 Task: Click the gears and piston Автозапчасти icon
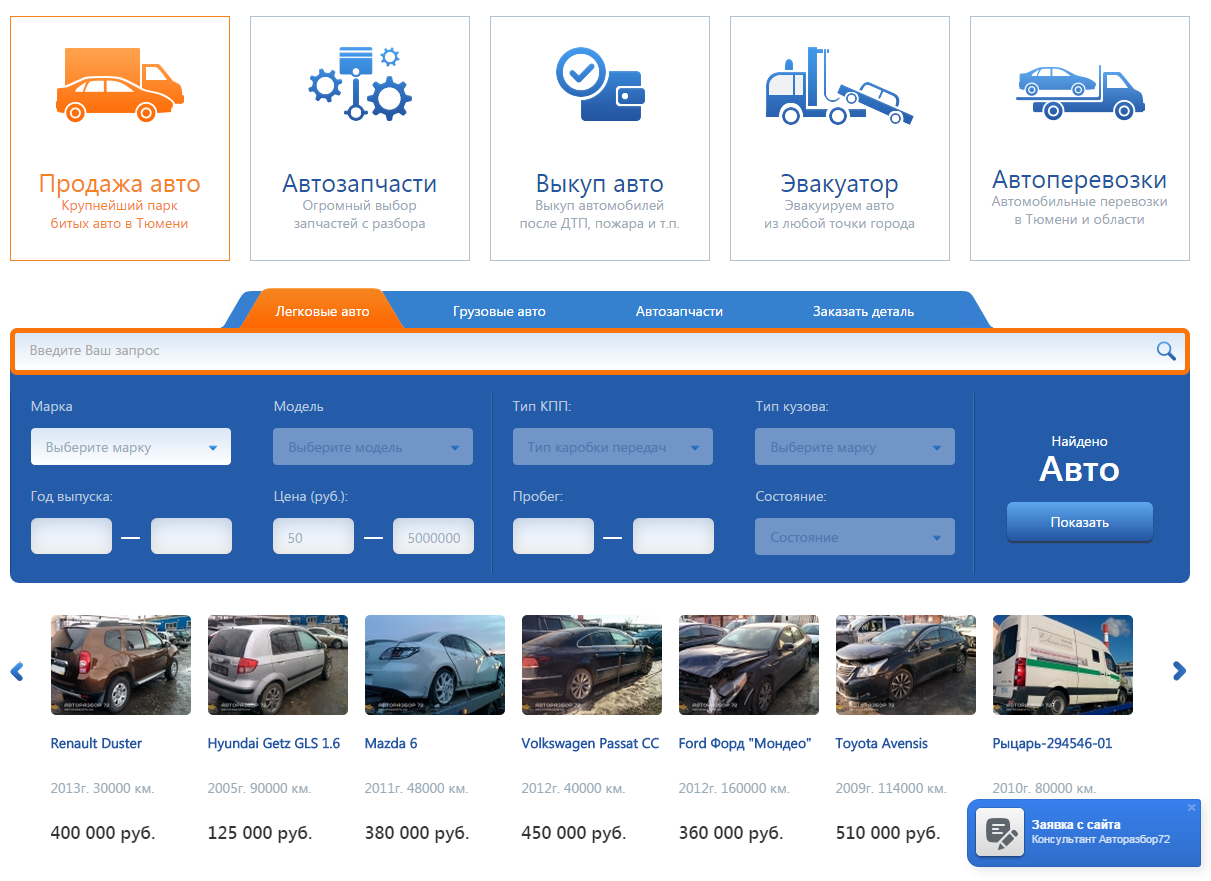coord(360,84)
